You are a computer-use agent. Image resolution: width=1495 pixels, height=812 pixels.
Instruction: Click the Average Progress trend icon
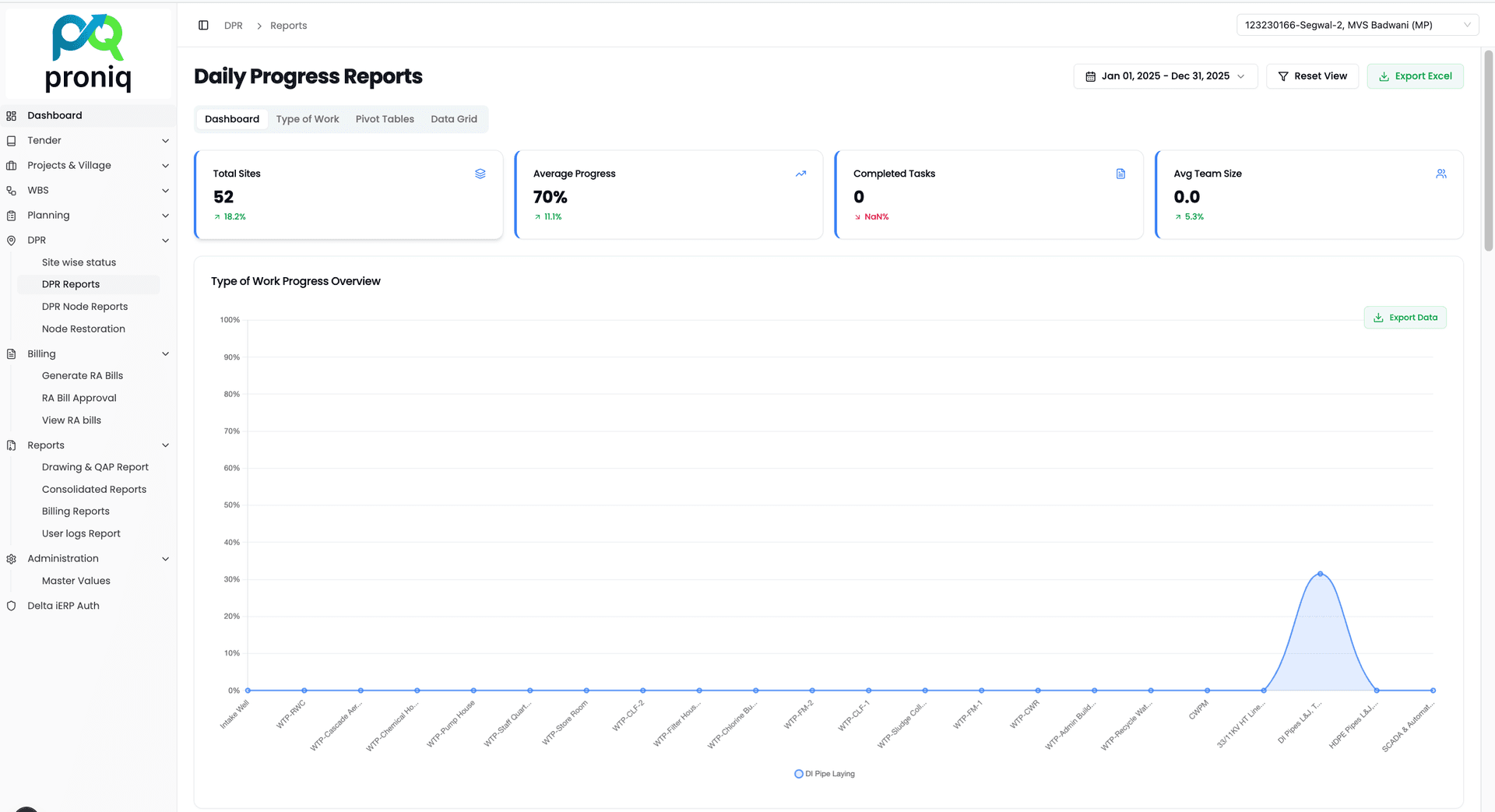(800, 174)
